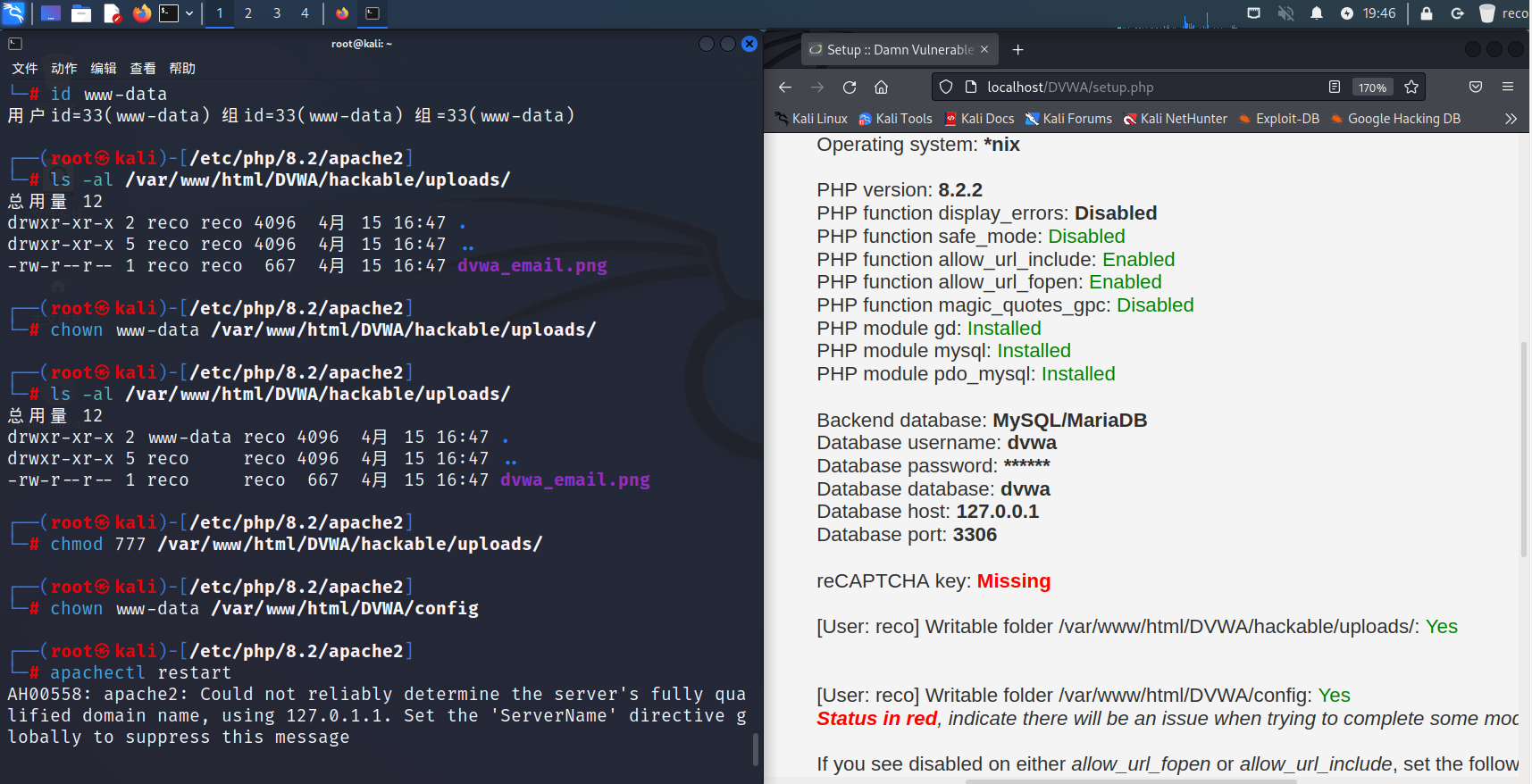Switch to workspace 1
This screenshot has height=784, width=1532.
coord(220,13)
